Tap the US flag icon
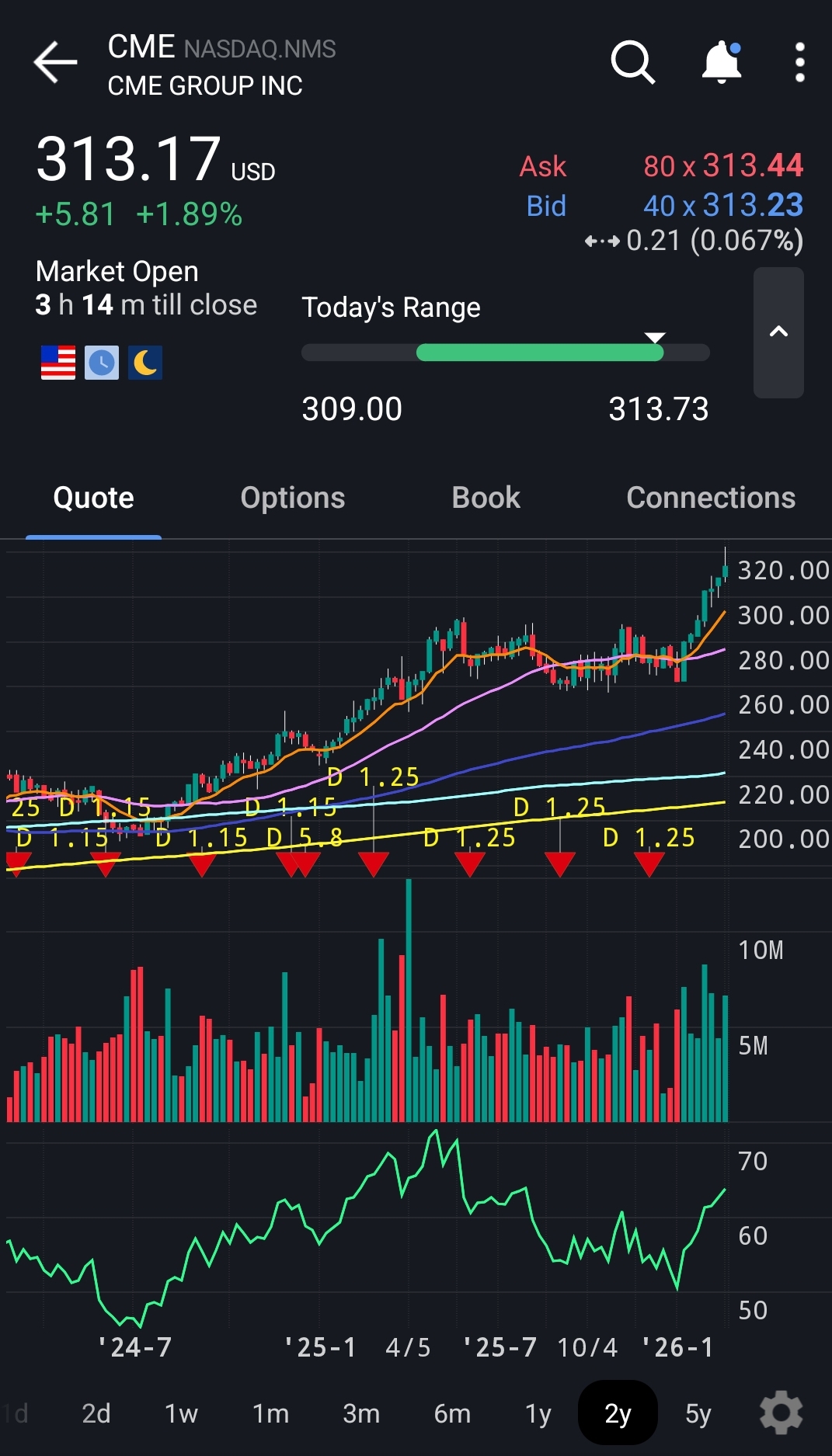Viewport: 832px width, 1456px height. click(x=58, y=363)
